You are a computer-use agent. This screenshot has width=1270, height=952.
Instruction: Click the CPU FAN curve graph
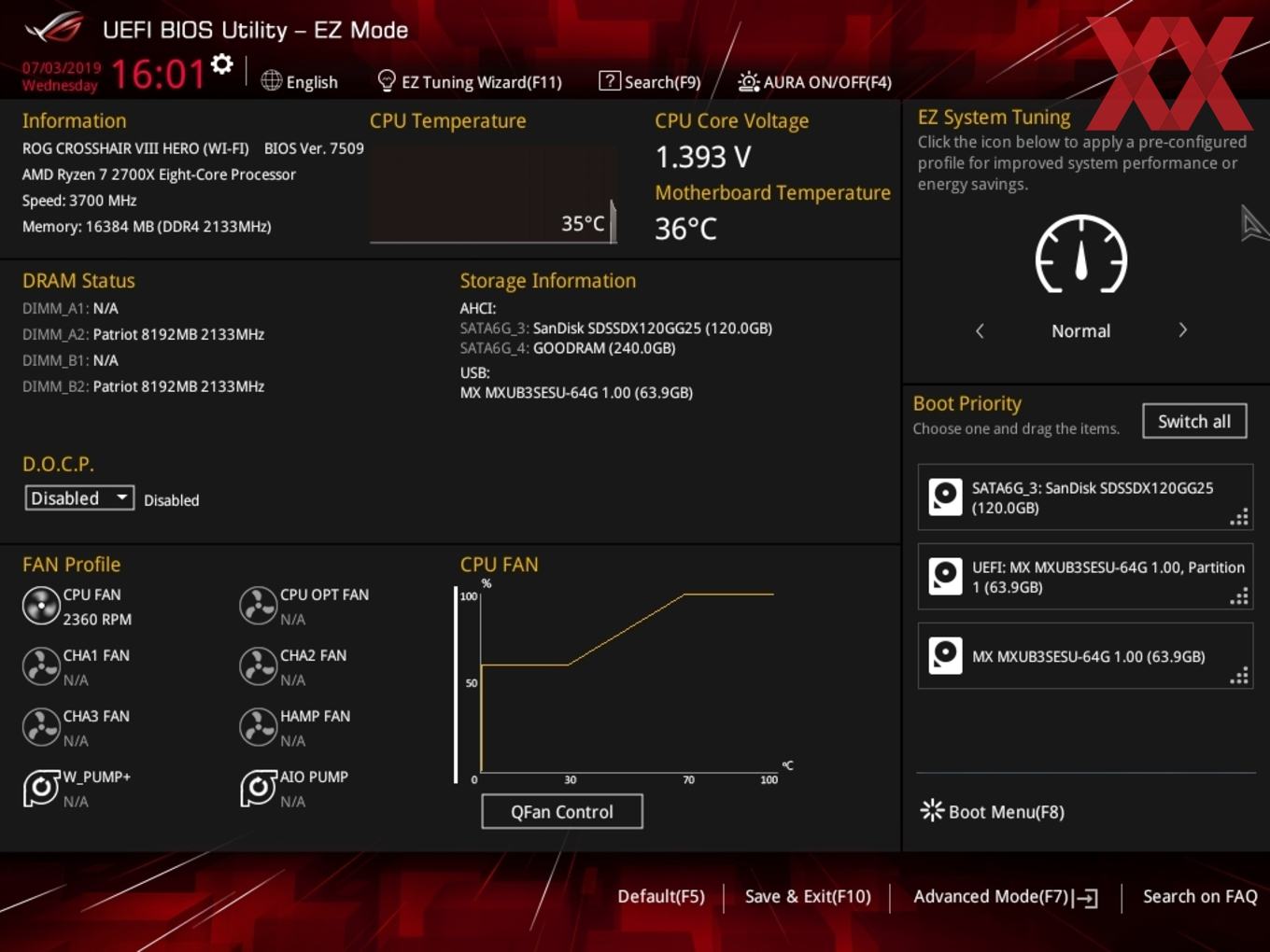tap(626, 683)
